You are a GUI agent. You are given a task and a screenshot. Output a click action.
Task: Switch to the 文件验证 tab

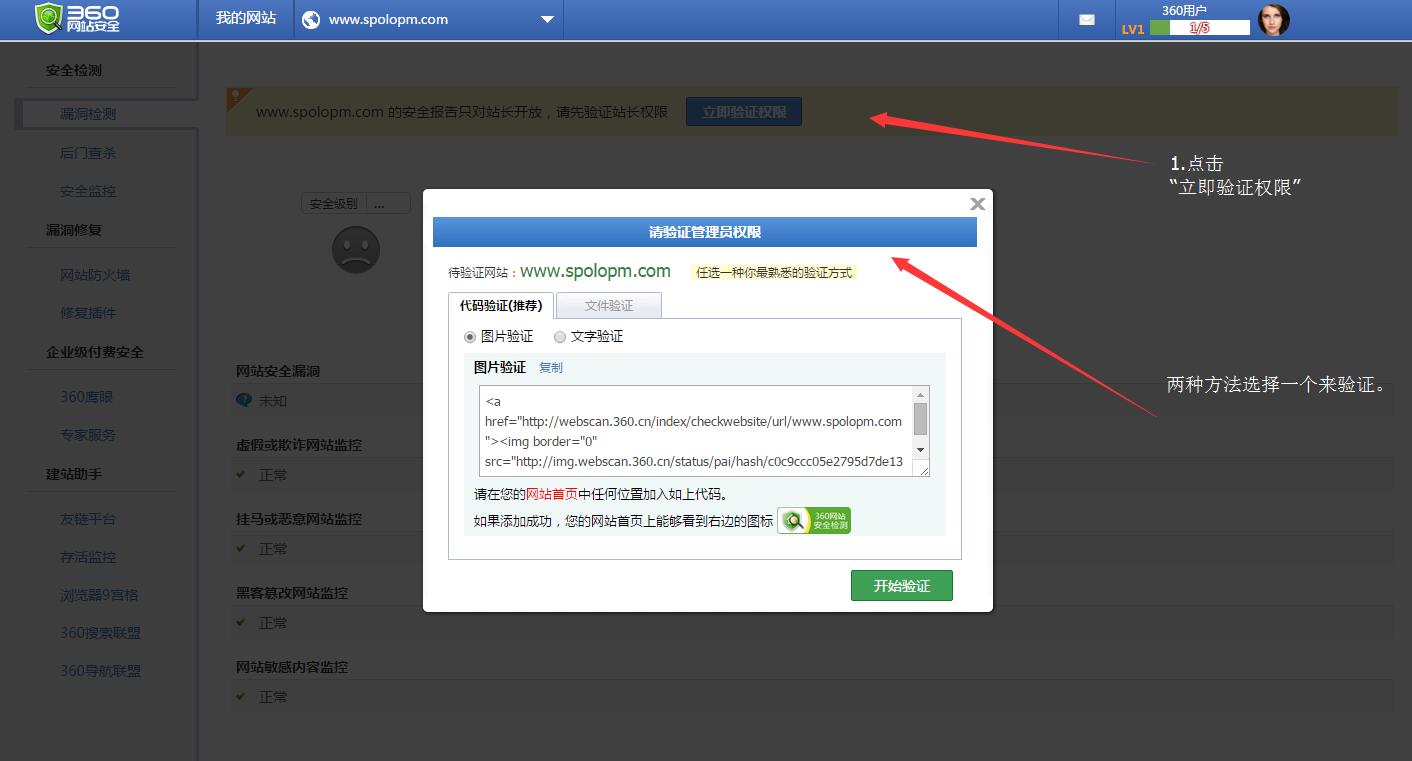click(x=609, y=305)
